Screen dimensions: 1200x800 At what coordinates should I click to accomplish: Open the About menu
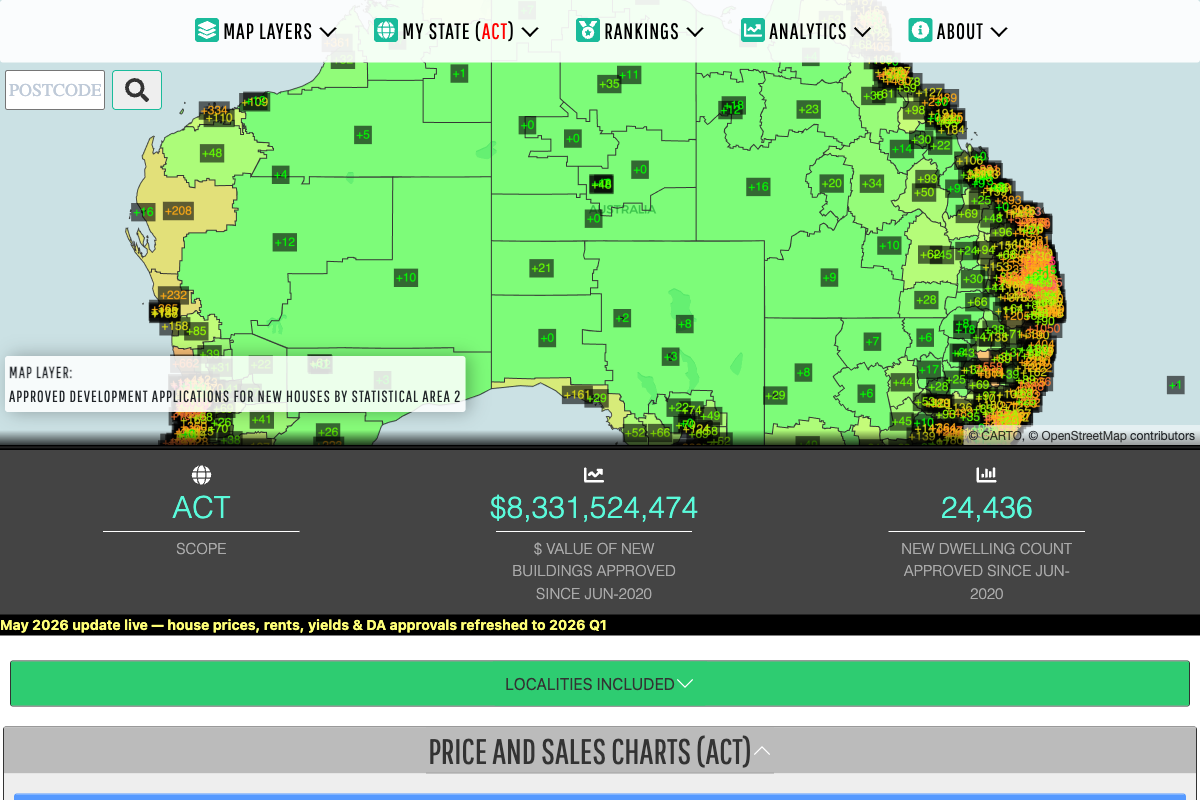(957, 31)
